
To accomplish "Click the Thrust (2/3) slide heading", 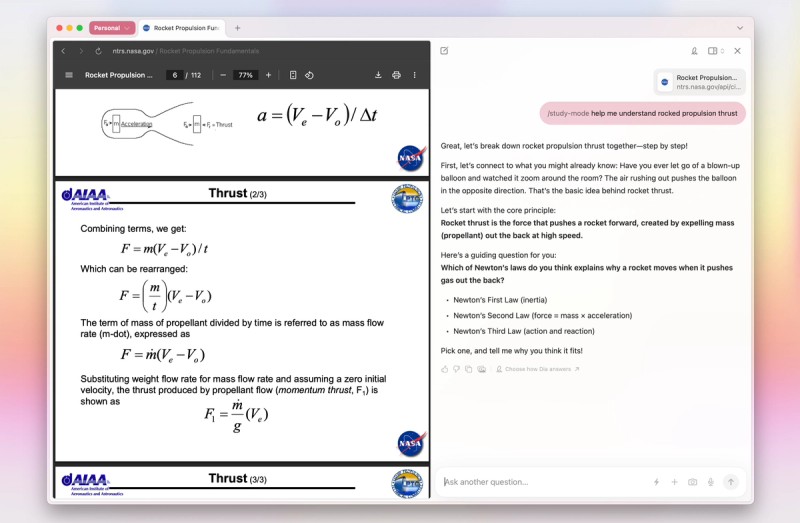I will pyautogui.click(x=237, y=193).
